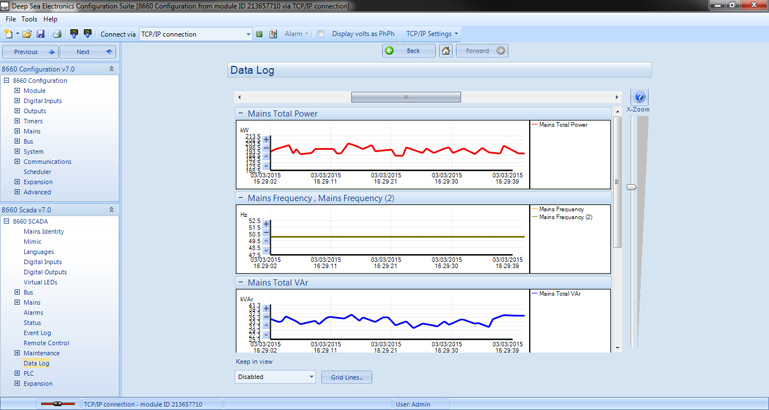Select Languages in the SCADA tree
Screen dimensions: 769x410
39,252
